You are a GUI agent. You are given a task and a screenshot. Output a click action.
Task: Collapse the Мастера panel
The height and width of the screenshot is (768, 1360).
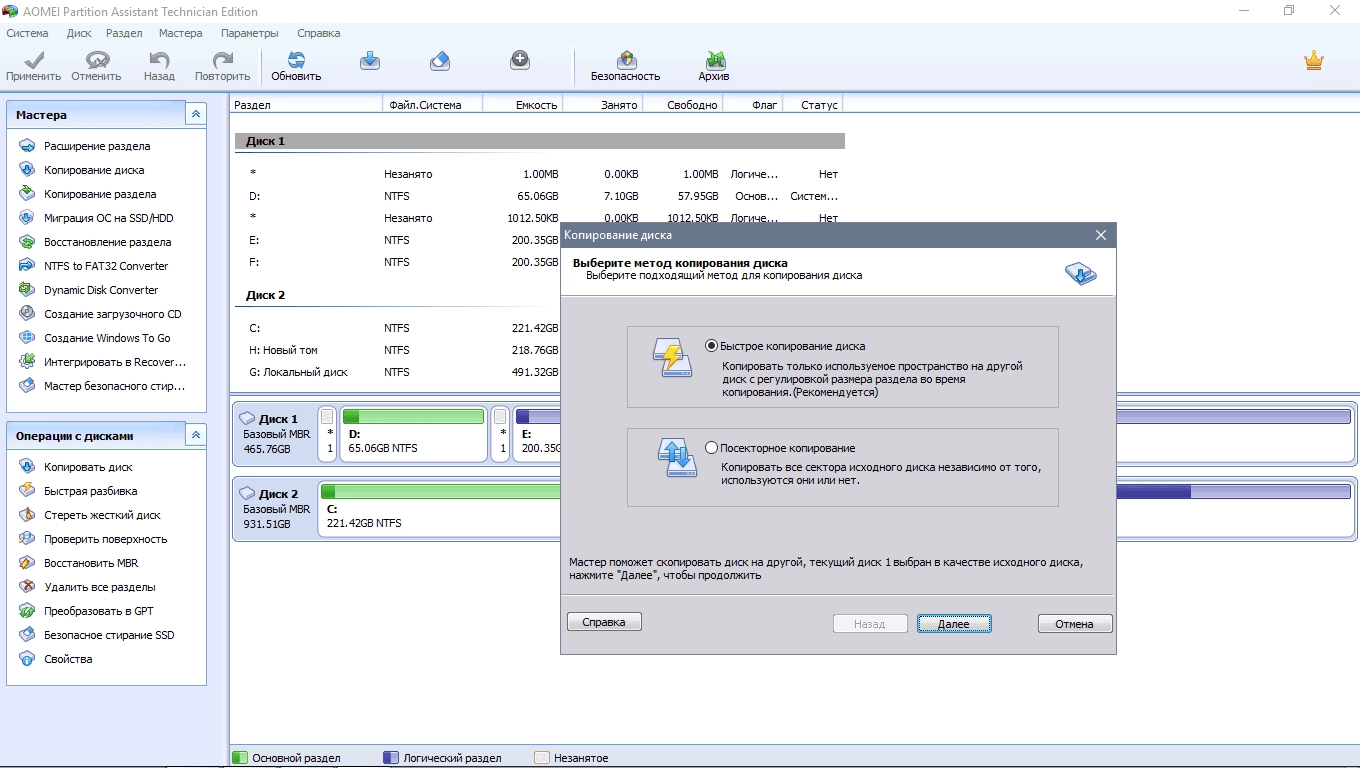[x=196, y=114]
